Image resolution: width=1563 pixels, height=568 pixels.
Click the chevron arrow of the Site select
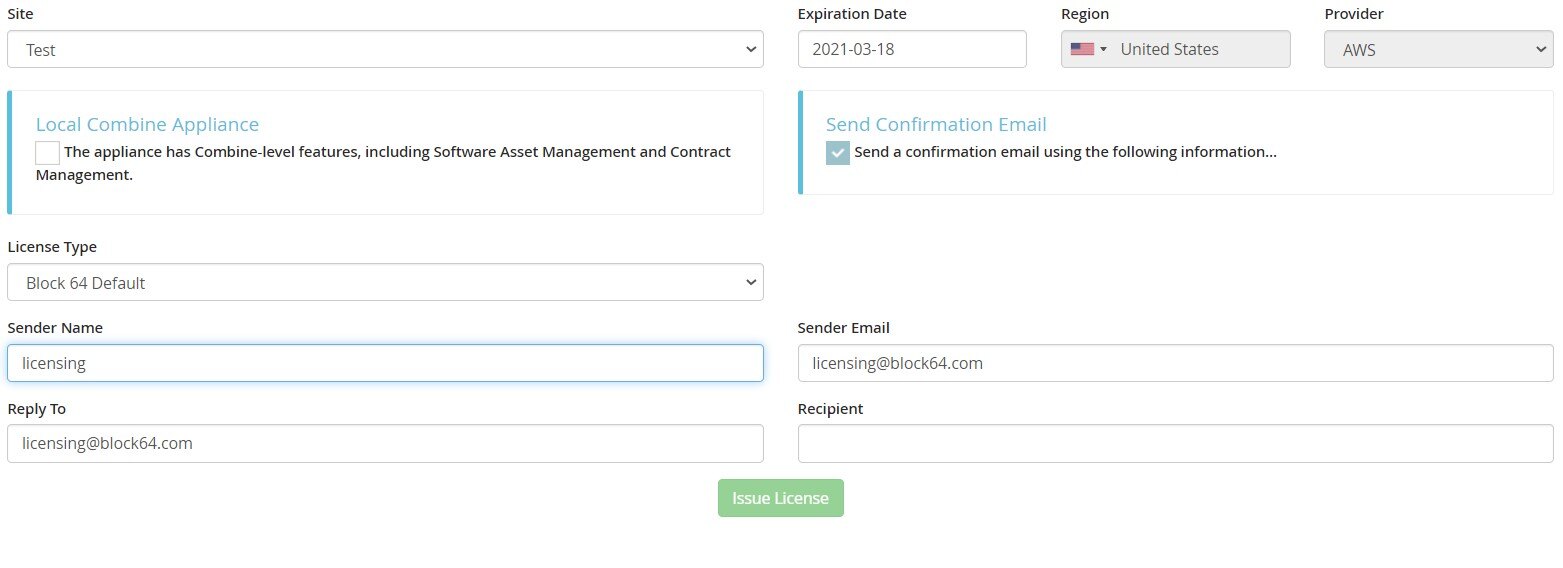tap(751, 49)
